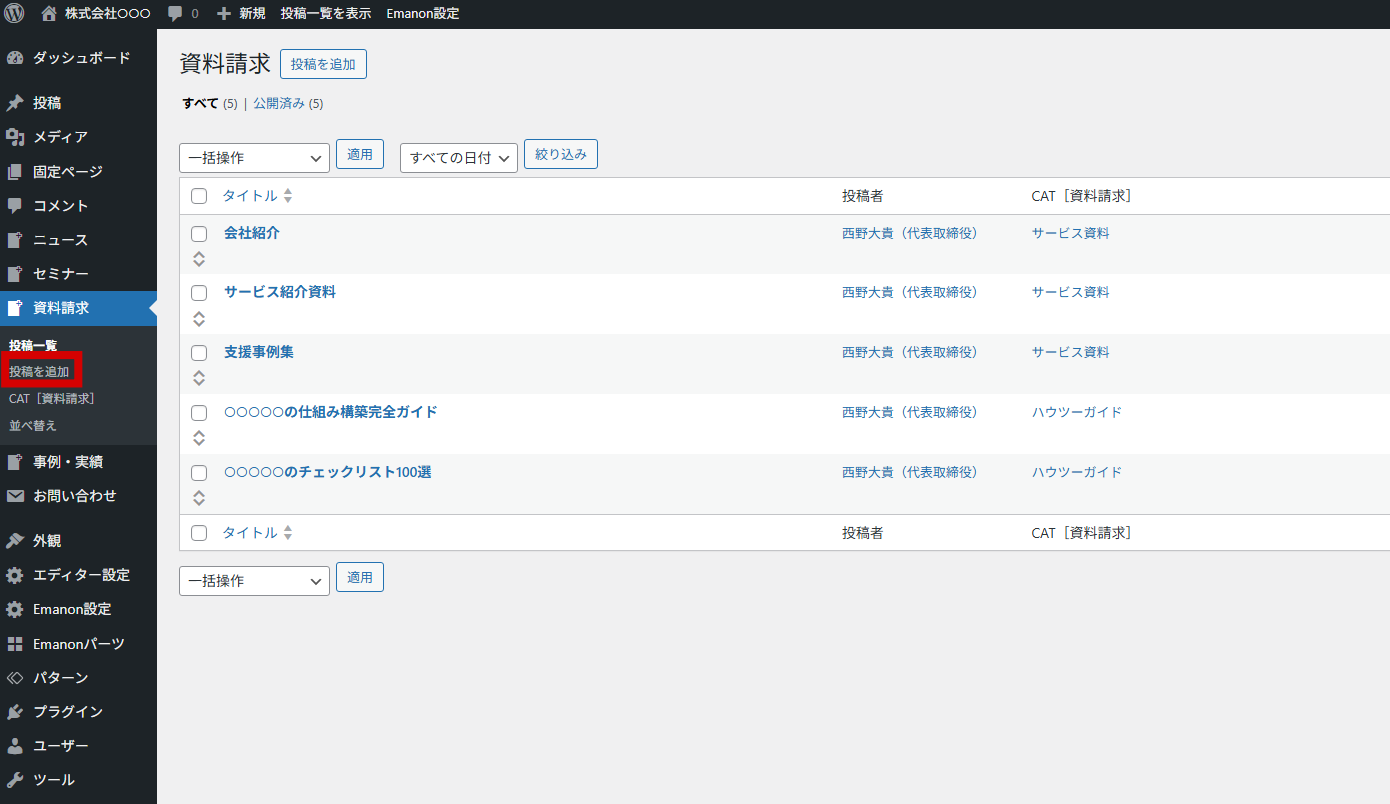This screenshot has width=1390, height=804.
Task: Show すべて (5) posts filter
Action: click(x=210, y=103)
